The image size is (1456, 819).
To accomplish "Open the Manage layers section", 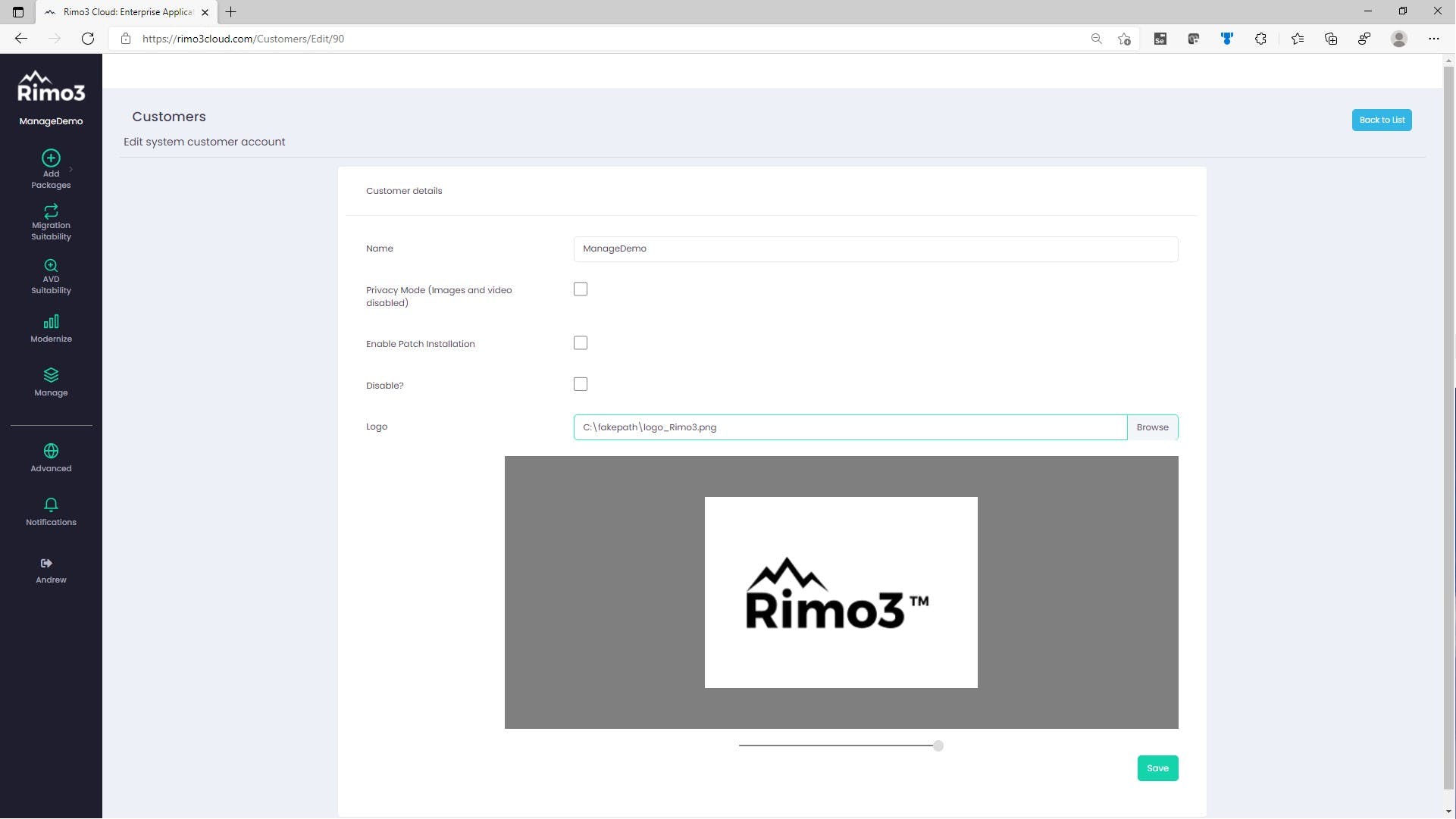I will click(x=51, y=382).
